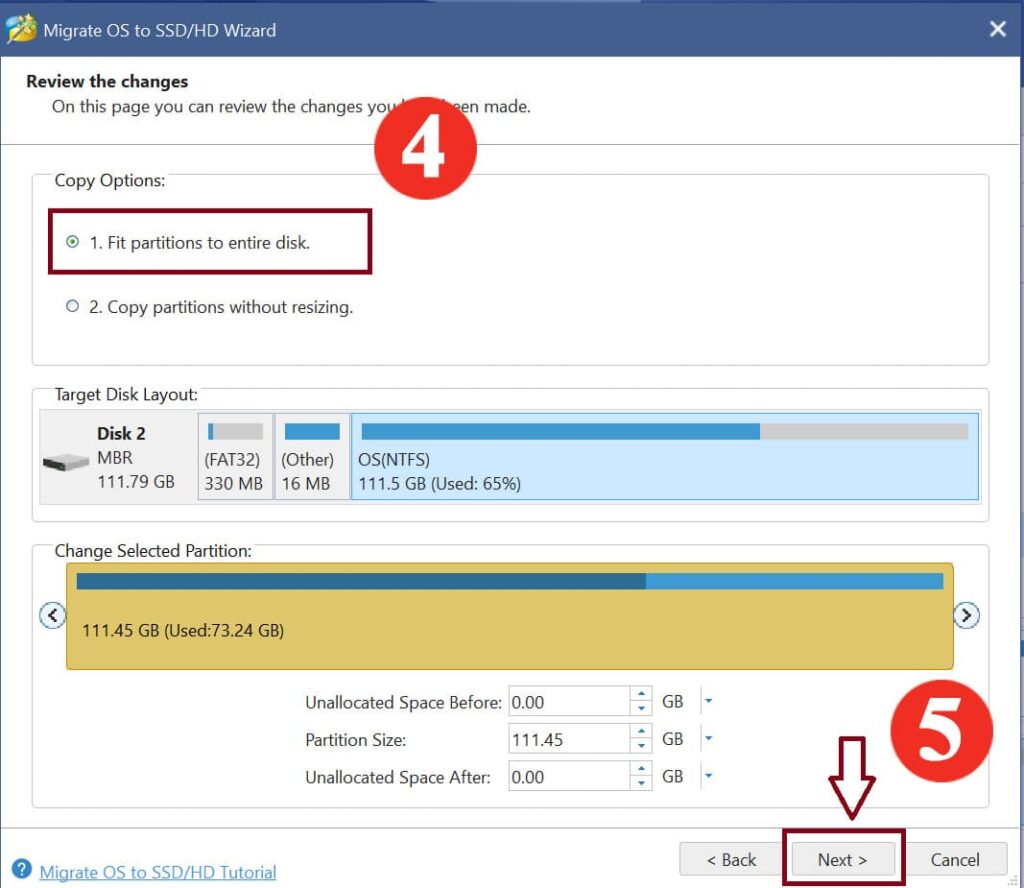Viewport: 1024px width, 888px height.
Task: Select the Other 16 MB partition
Action: [x=312, y=457]
